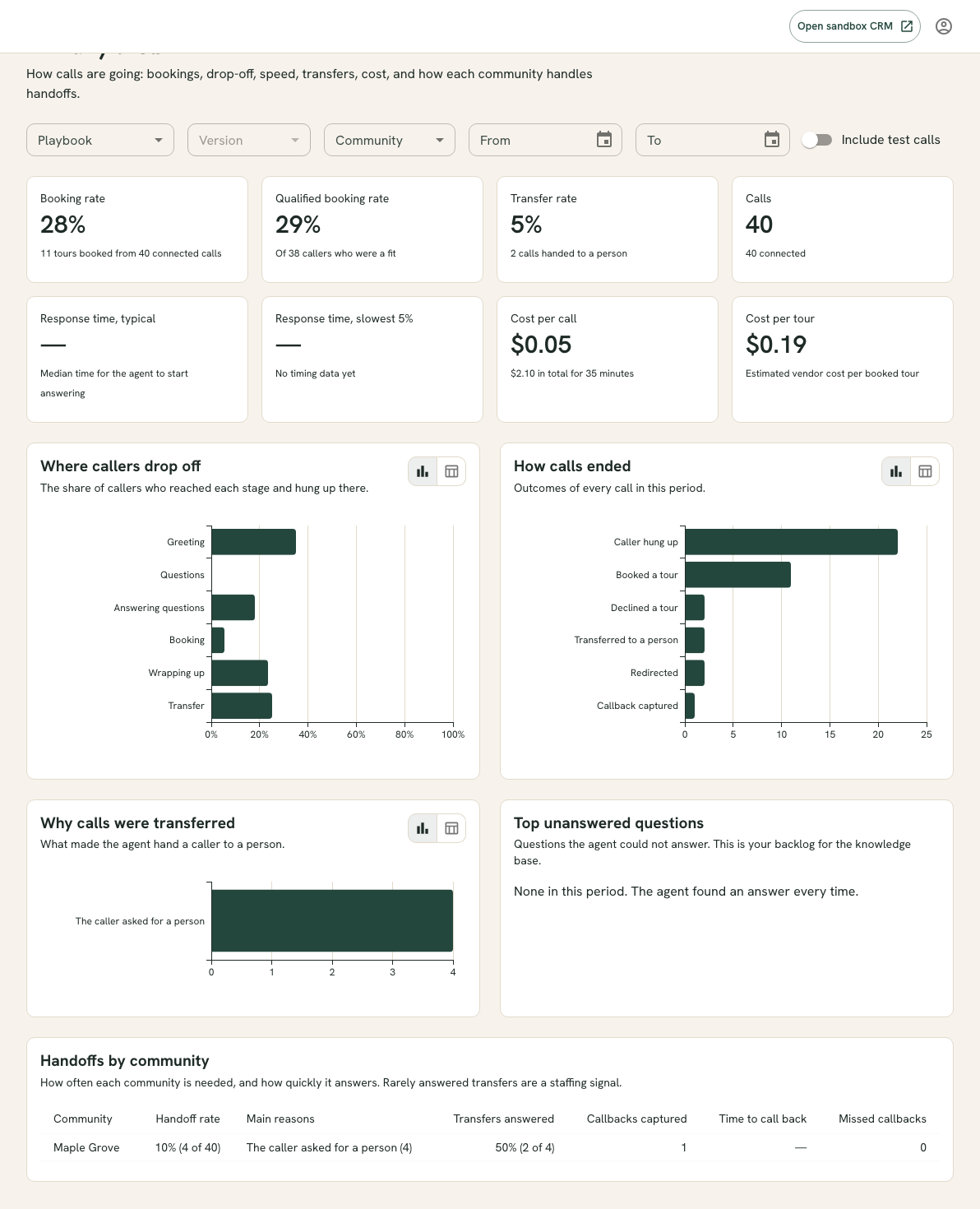Click the Time to call back column header
The height and width of the screenshot is (1209, 980).
(x=763, y=1119)
